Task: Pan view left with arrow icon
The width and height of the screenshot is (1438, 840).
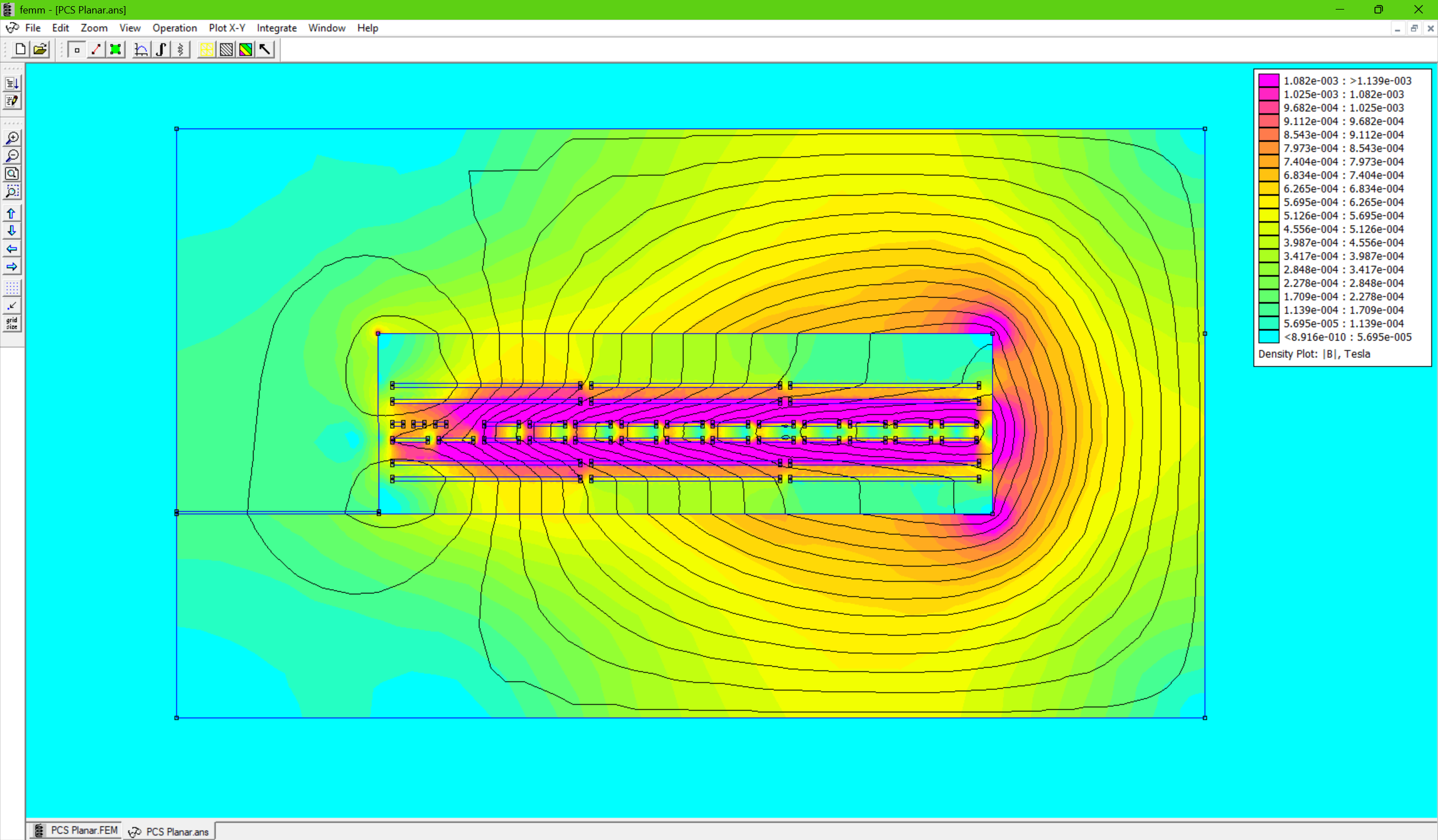Action: (x=11, y=249)
